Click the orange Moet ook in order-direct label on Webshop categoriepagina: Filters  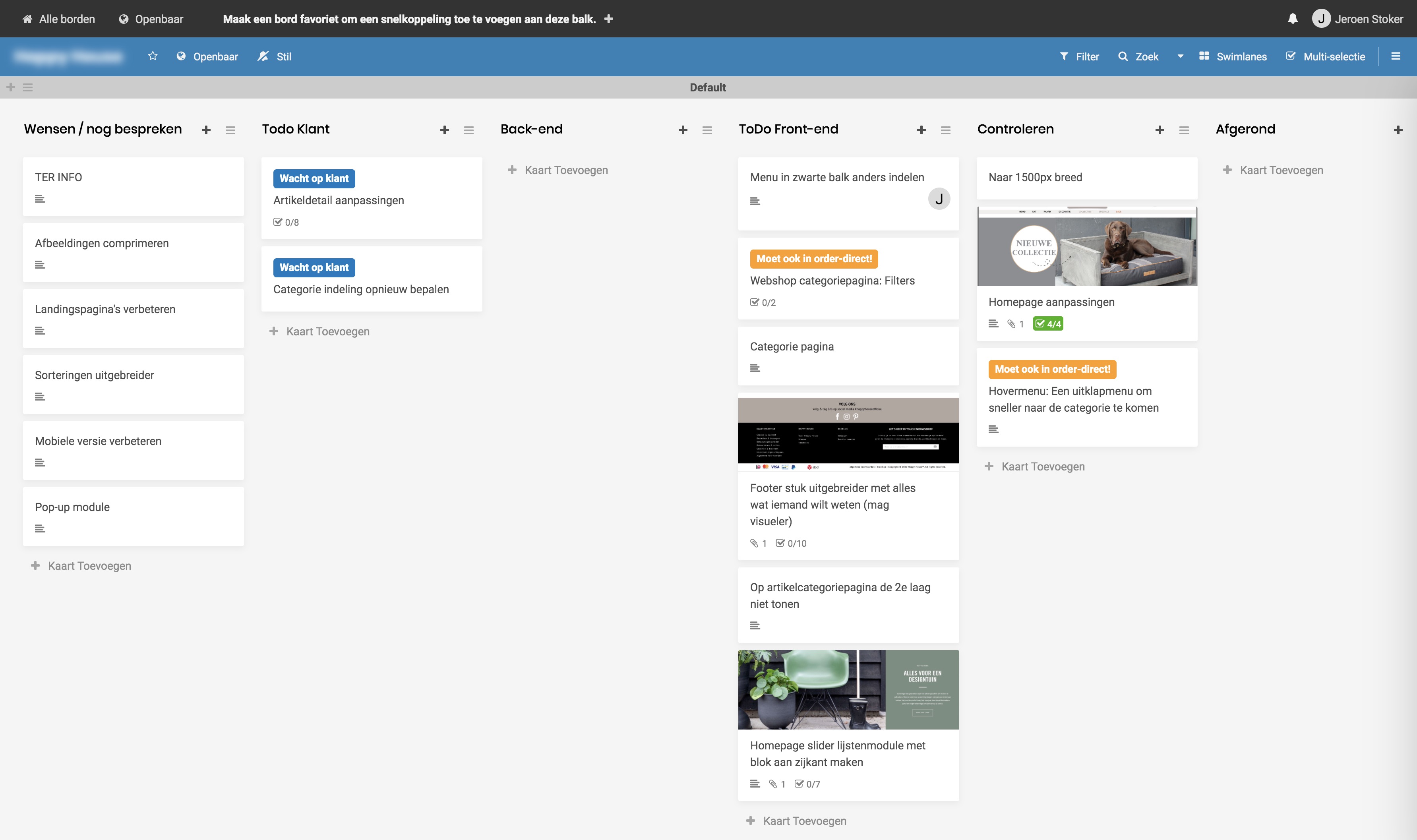point(814,259)
